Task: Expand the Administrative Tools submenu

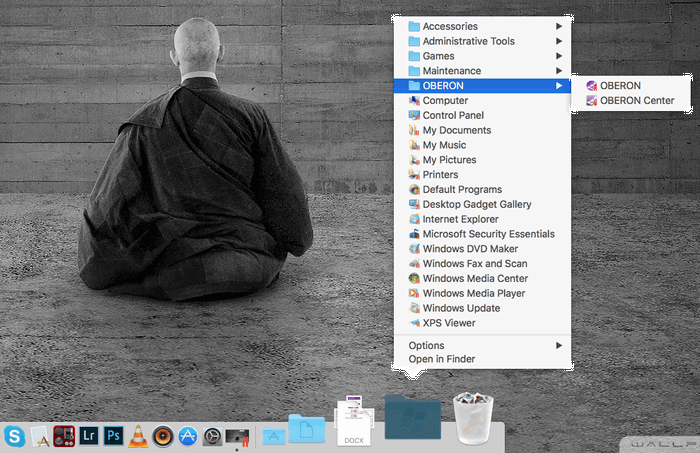Action: 468,41
